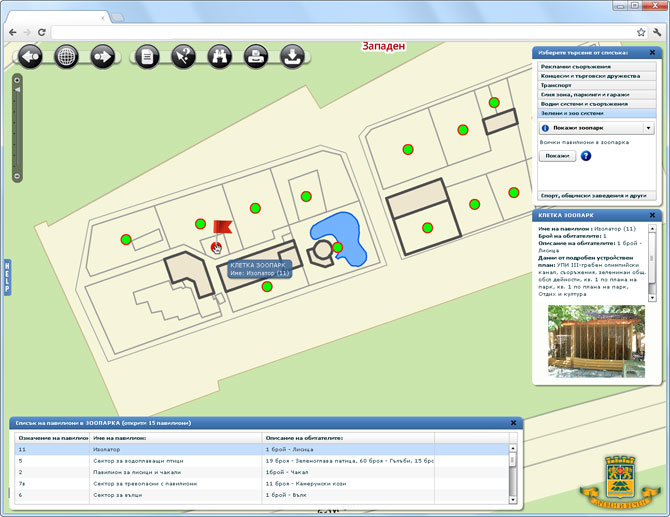Viewport: 670px width, 517px height.
Task: Select the green marker on the blue pond
Action: coord(338,247)
